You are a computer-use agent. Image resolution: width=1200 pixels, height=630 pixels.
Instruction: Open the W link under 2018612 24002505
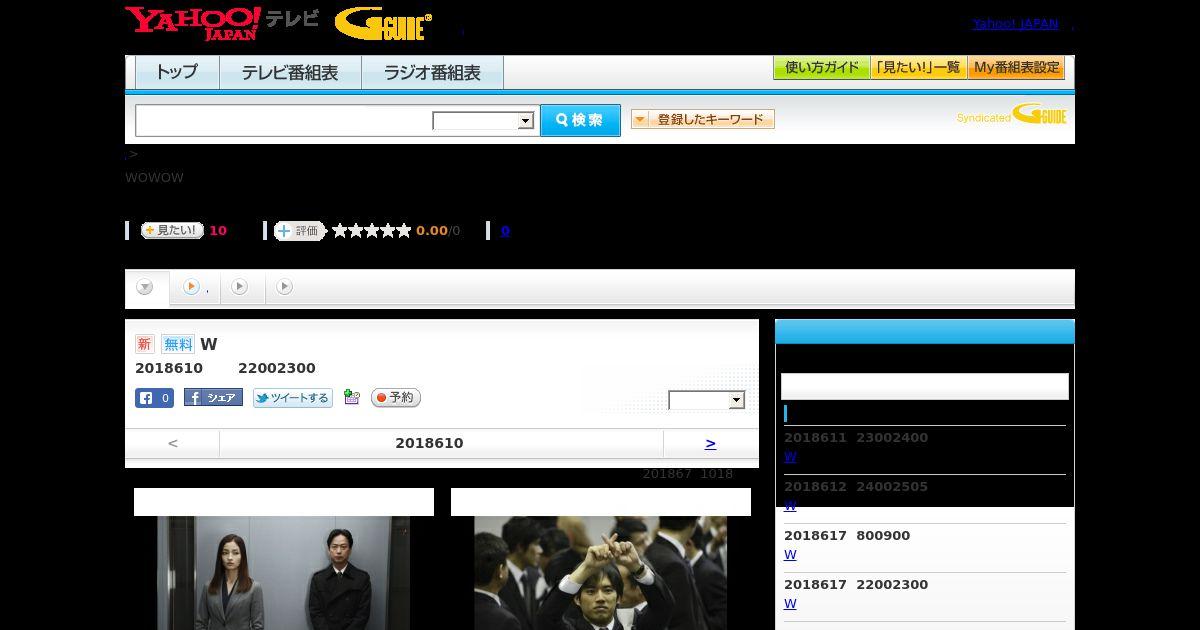pyautogui.click(x=790, y=506)
